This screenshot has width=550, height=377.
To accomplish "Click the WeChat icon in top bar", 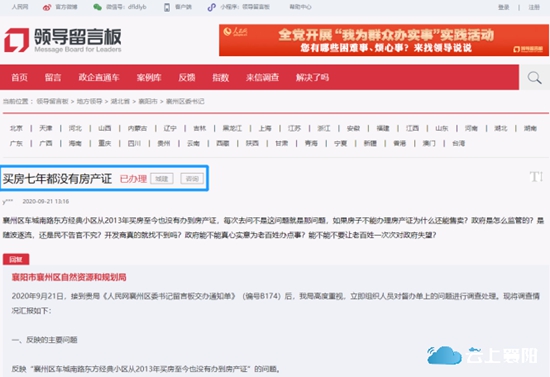I will click(x=97, y=7).
